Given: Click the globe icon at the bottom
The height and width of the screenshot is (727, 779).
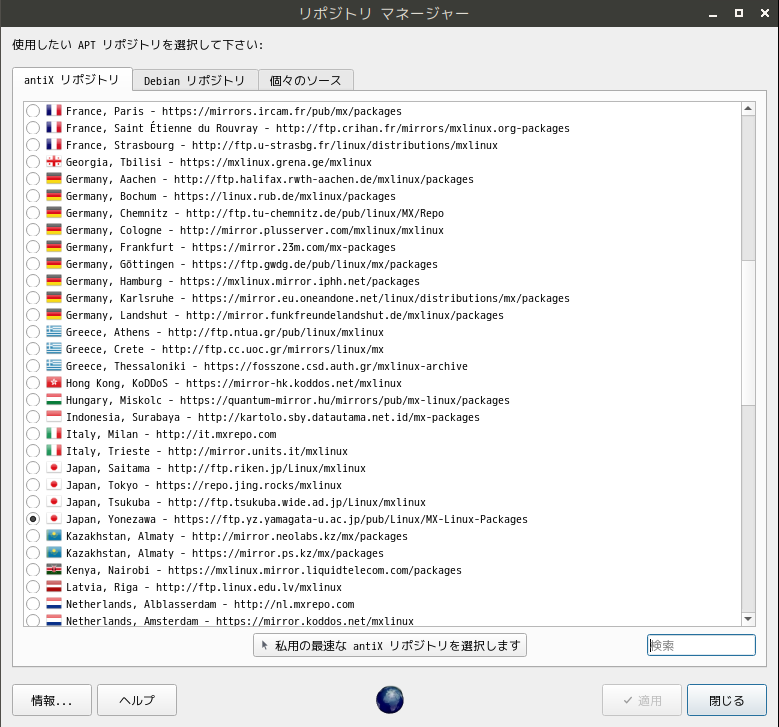Looking at the screenshot, I should pyautogui.click(x=390, y=700).
